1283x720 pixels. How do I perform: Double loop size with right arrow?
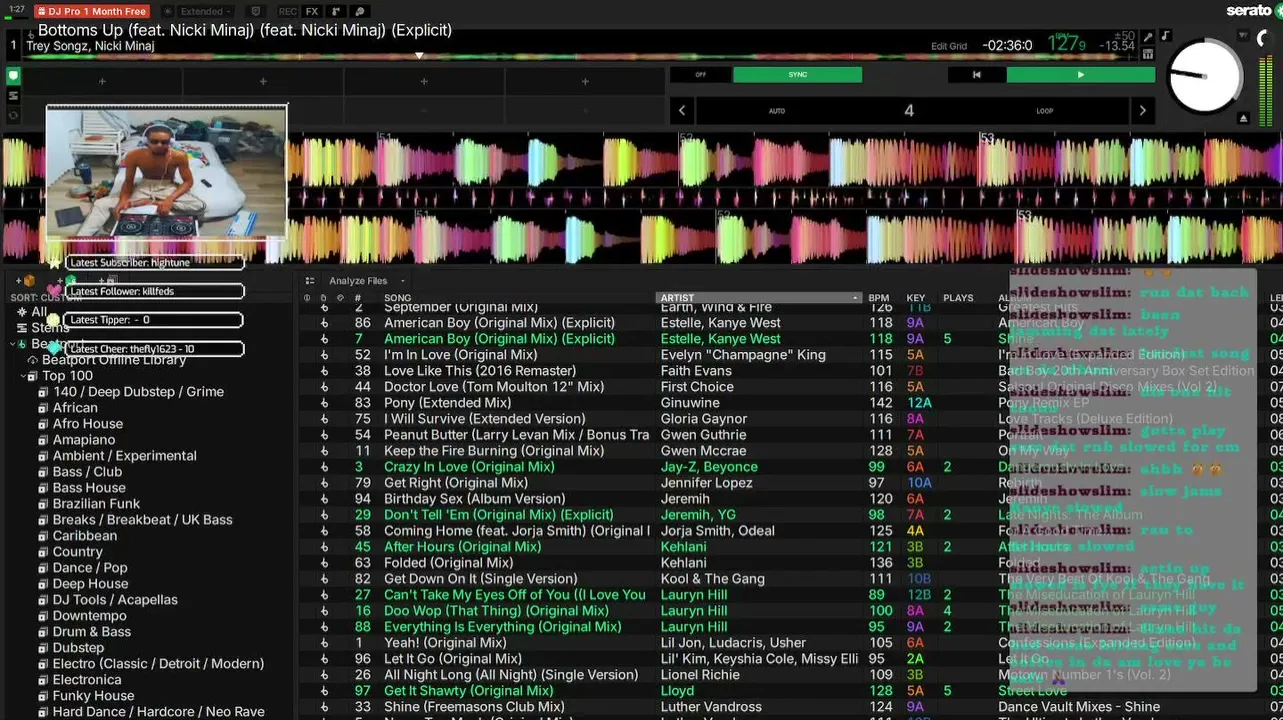[1143, 111]
